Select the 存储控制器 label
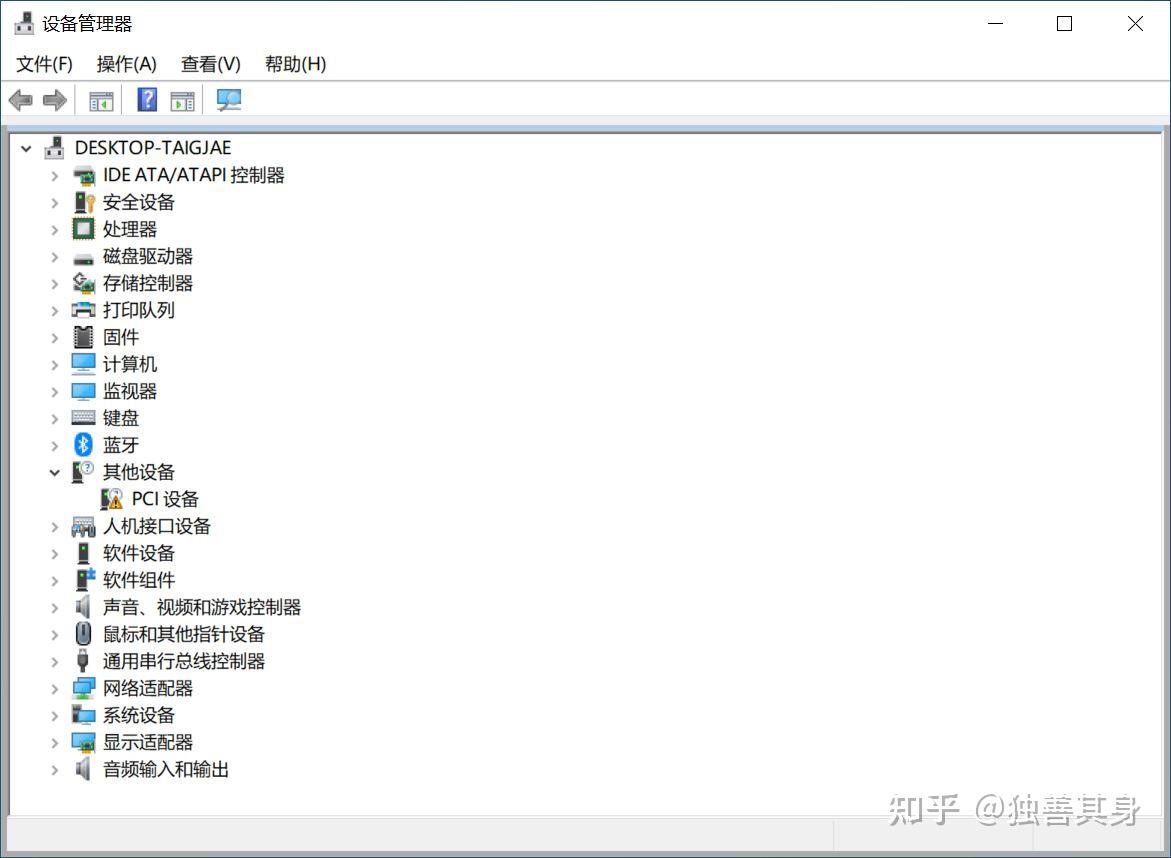This screenshot has width=1171, height=858. pos(148,284)
